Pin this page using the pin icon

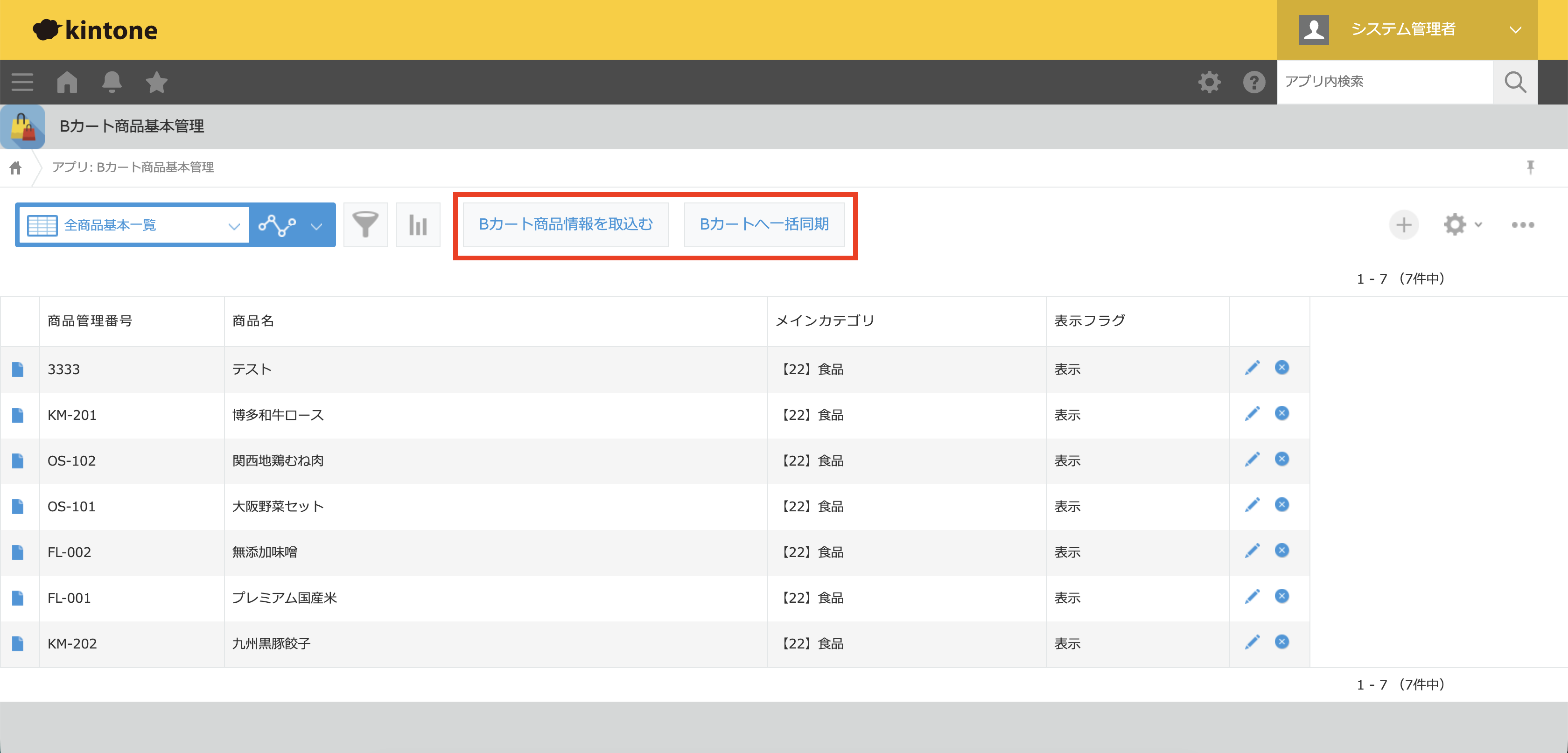point(1531,167)
